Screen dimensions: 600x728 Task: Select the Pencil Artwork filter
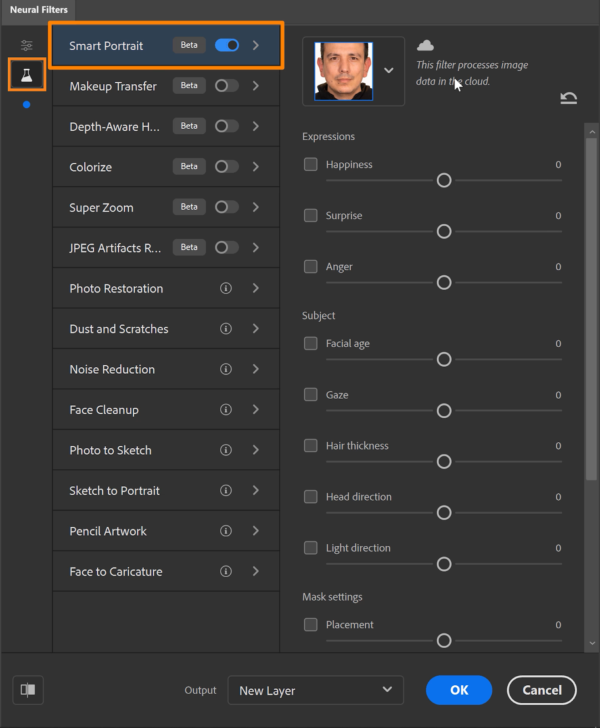[108, 531]
